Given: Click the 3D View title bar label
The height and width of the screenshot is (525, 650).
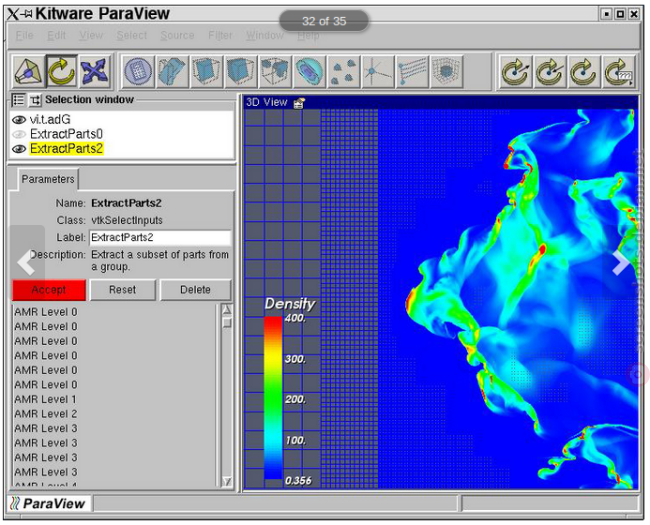Looking at the screenshot, I should coord(267,102).
